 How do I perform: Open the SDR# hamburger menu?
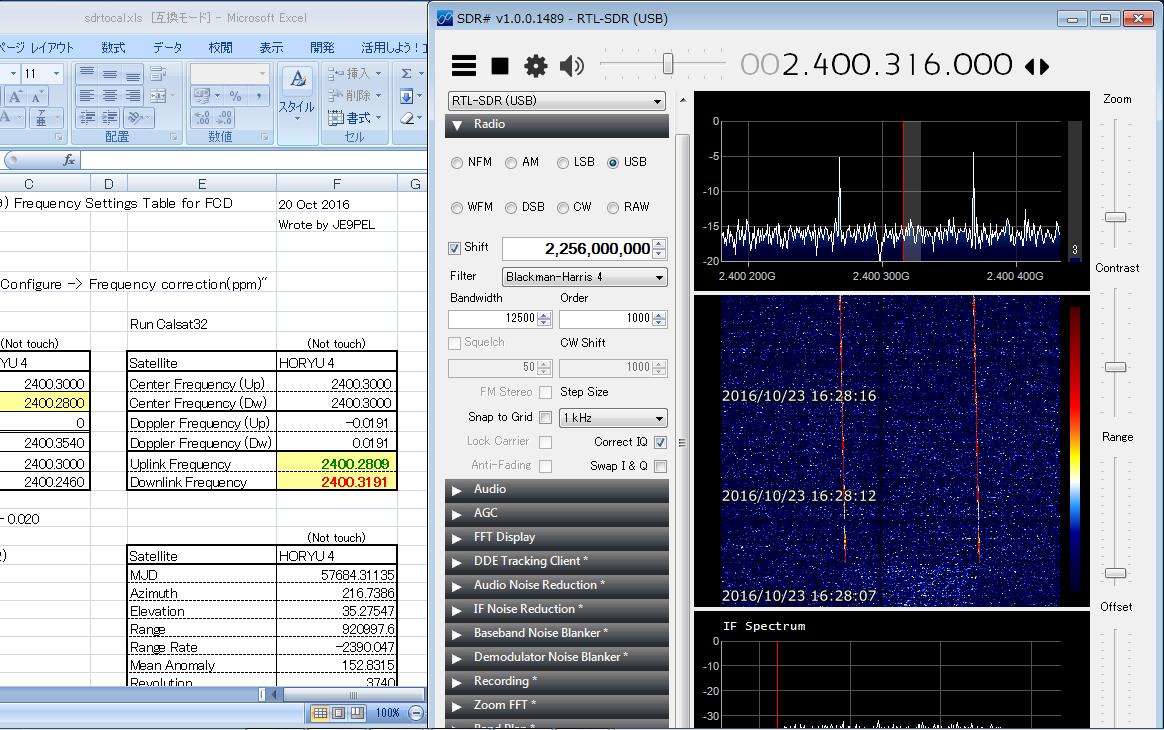pyautogui.click(x=464, y=66)
